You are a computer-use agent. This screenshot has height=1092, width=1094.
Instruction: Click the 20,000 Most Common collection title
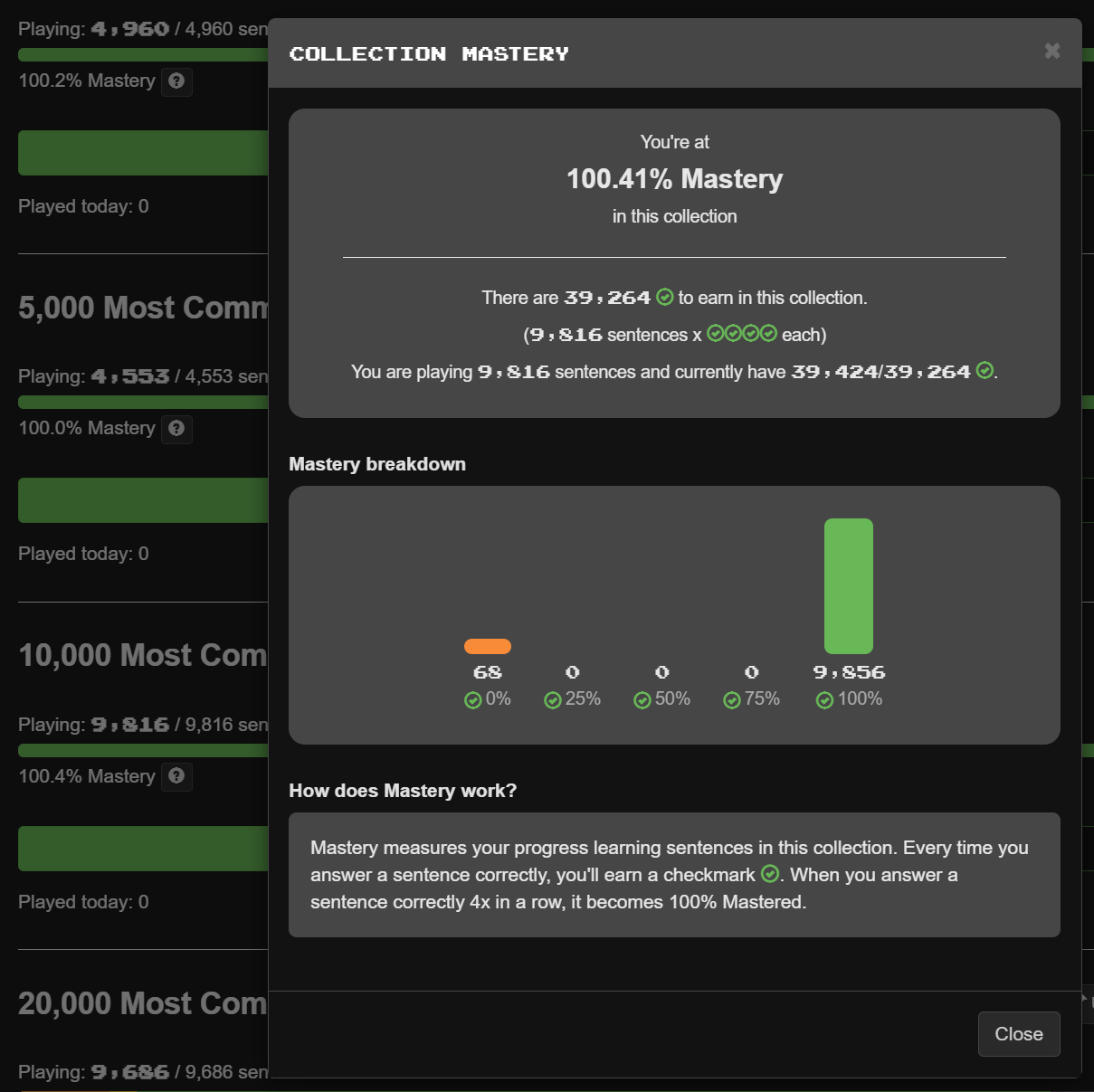[x=143, y=1003]
